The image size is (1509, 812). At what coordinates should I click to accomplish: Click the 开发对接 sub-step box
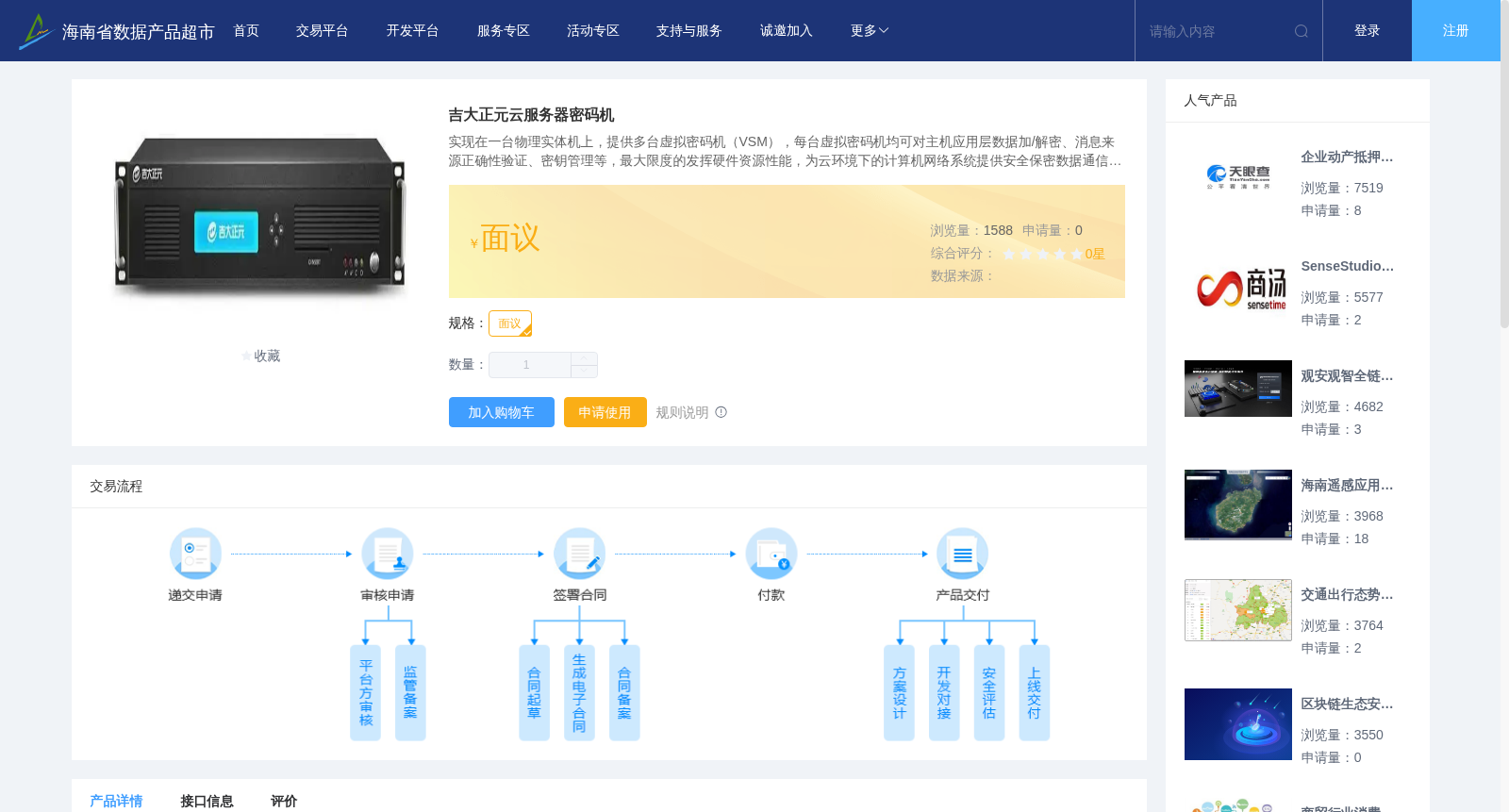click(x=944, y=693)
